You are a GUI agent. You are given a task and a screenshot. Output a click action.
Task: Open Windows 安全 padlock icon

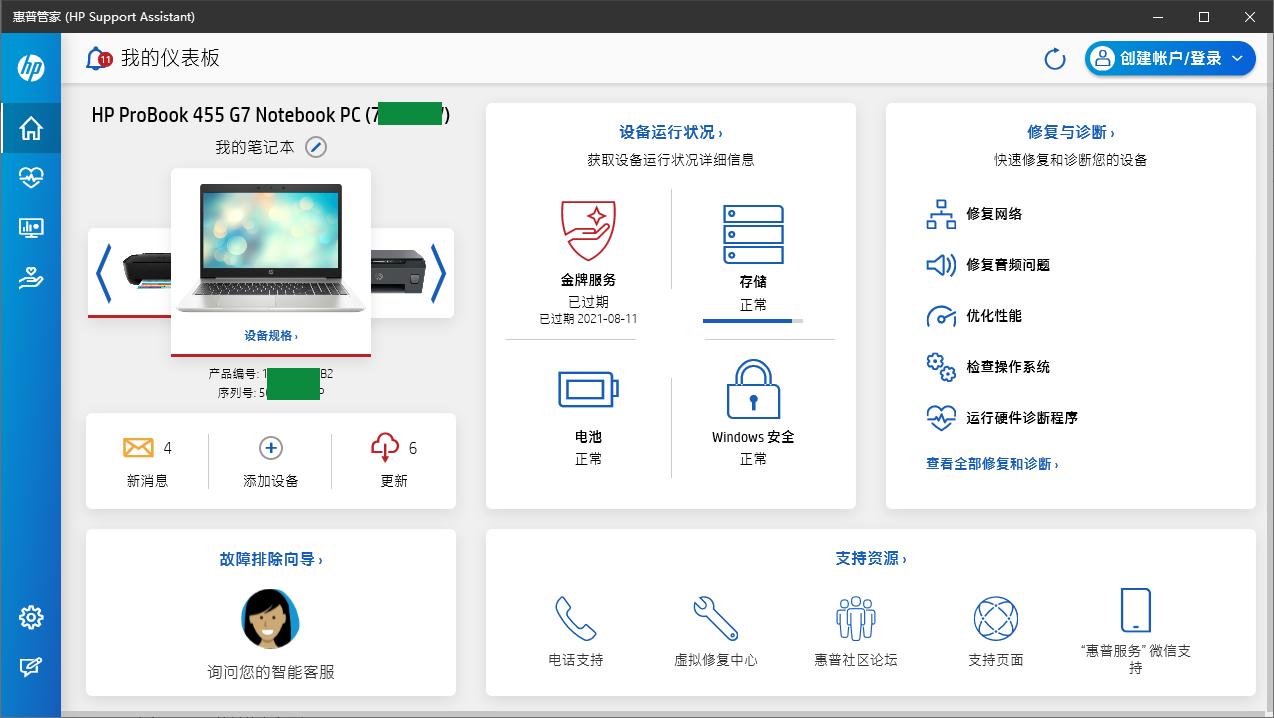(753, 389)
